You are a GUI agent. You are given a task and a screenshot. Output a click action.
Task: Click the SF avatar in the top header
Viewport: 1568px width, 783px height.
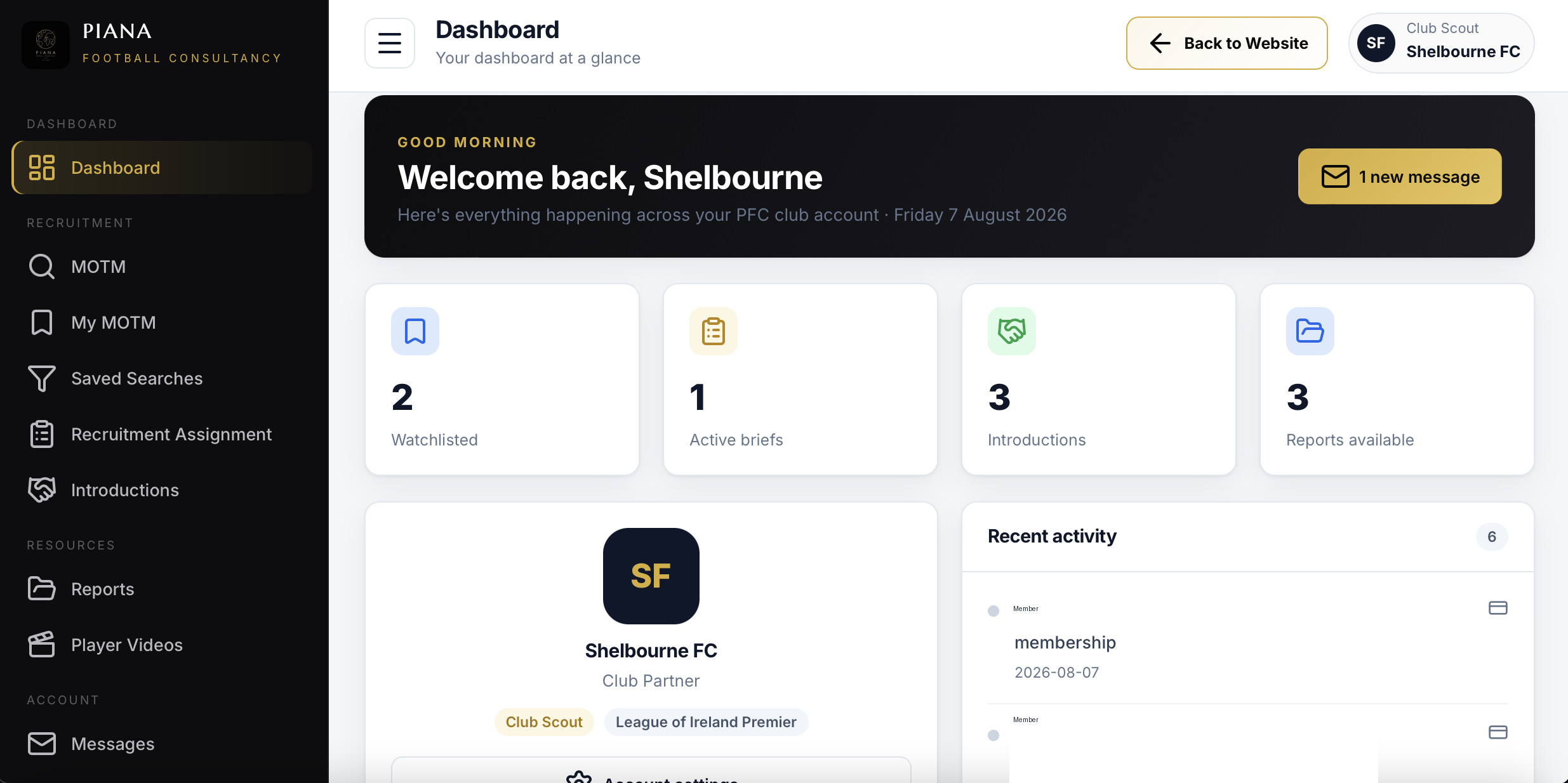pos(1376,43)
